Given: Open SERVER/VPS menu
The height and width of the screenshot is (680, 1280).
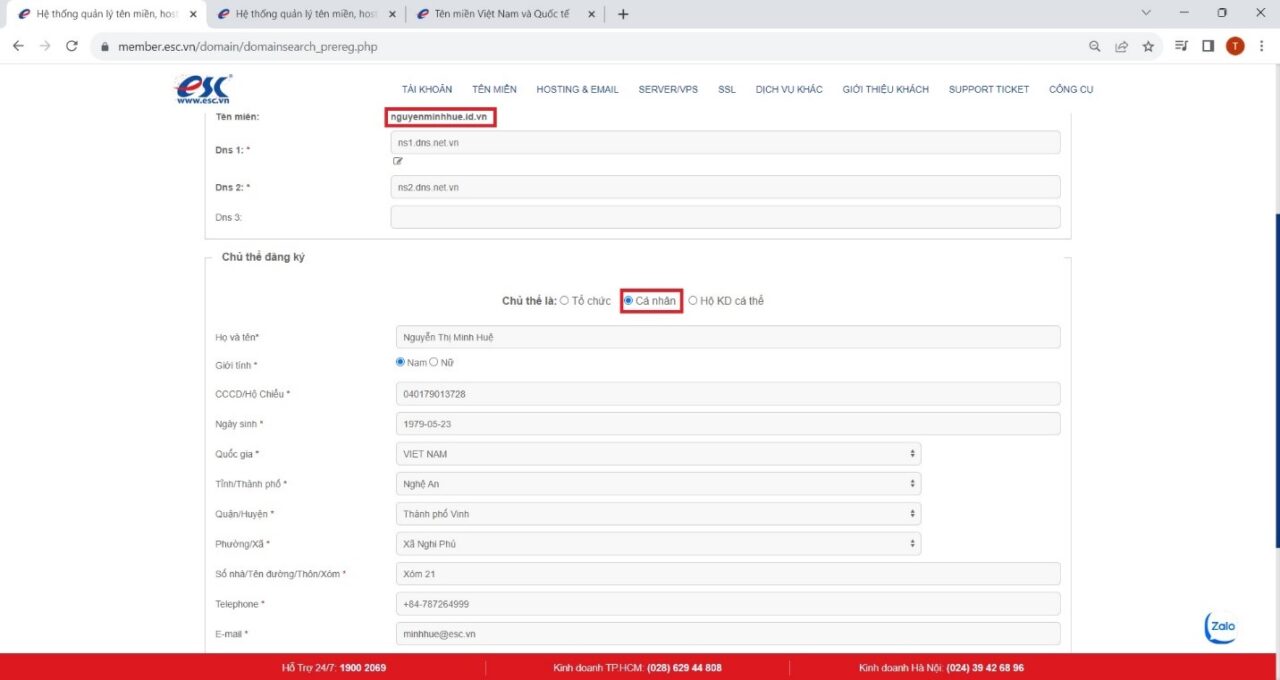Looking at the screenshot, I should click(x=668, y=89).
